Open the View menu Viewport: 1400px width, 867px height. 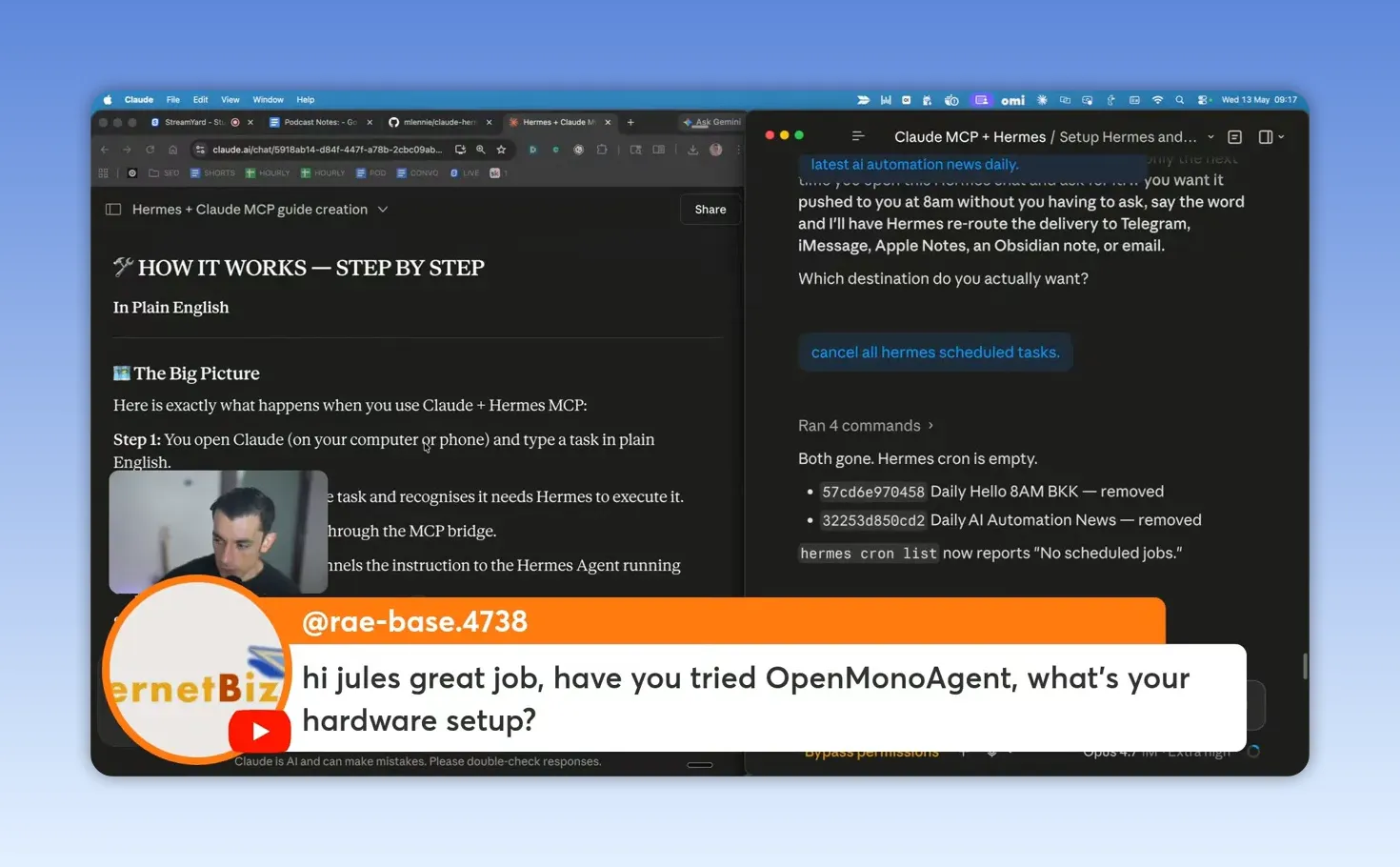coord(230,99)
